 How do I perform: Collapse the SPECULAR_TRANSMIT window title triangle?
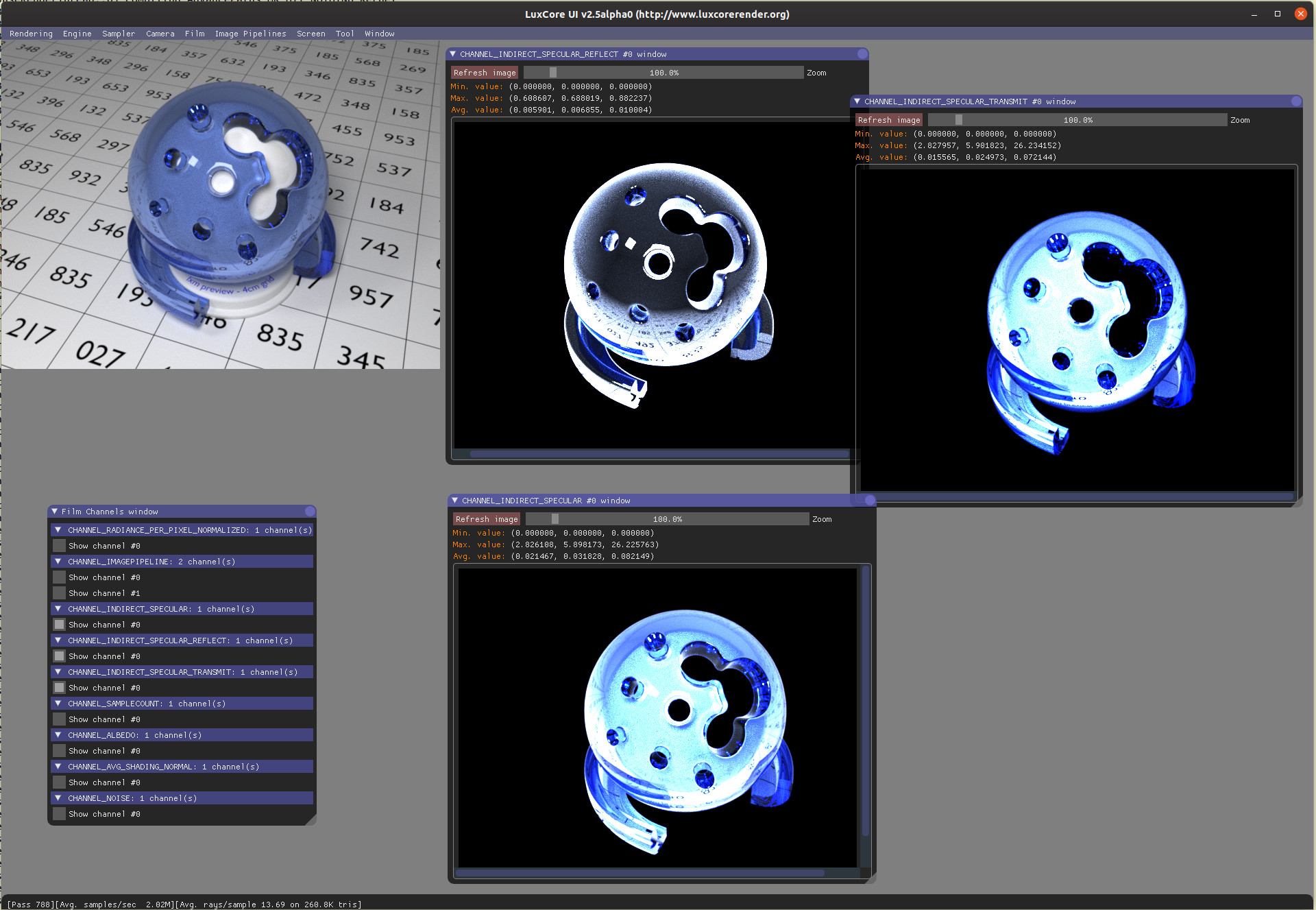pyautogui.click(x=857, y=101)
